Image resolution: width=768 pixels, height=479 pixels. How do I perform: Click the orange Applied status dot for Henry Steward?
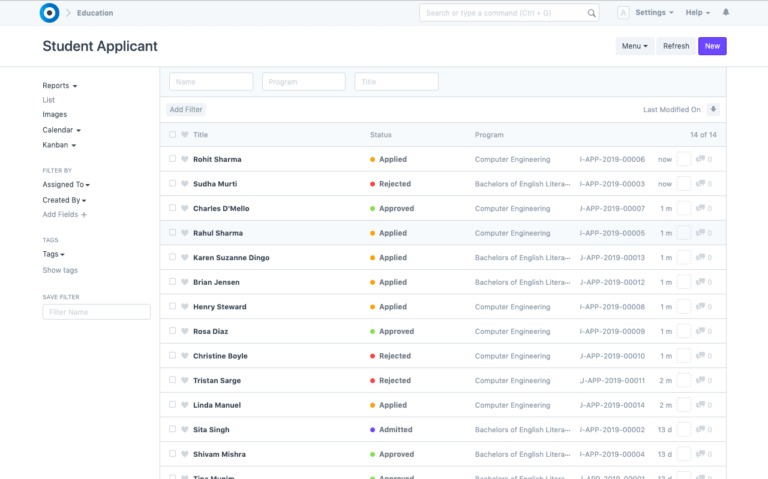pos(373,307)
